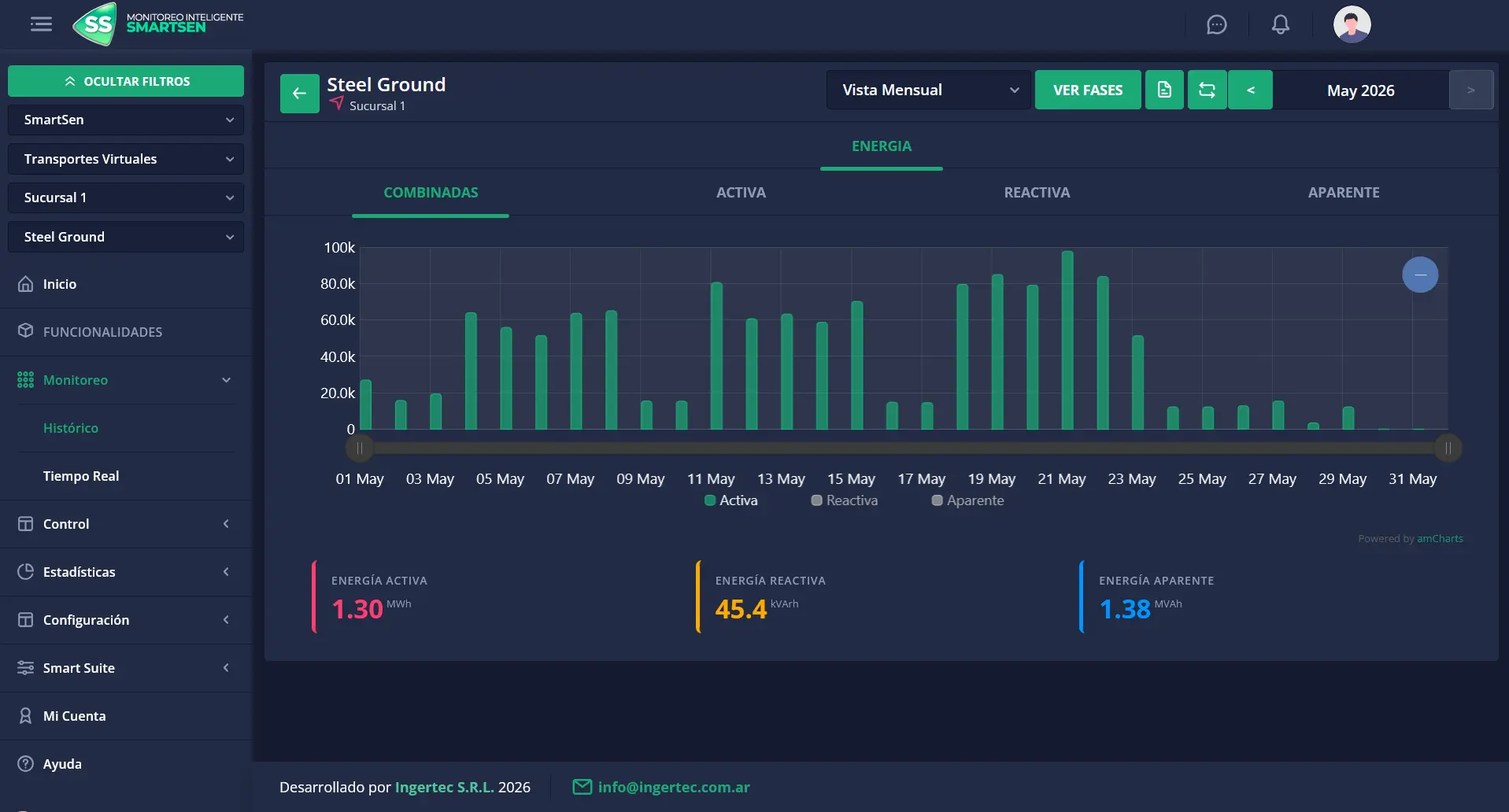Expand the Control menu section
Screen dimensions: 1509x812
point(226,524)
